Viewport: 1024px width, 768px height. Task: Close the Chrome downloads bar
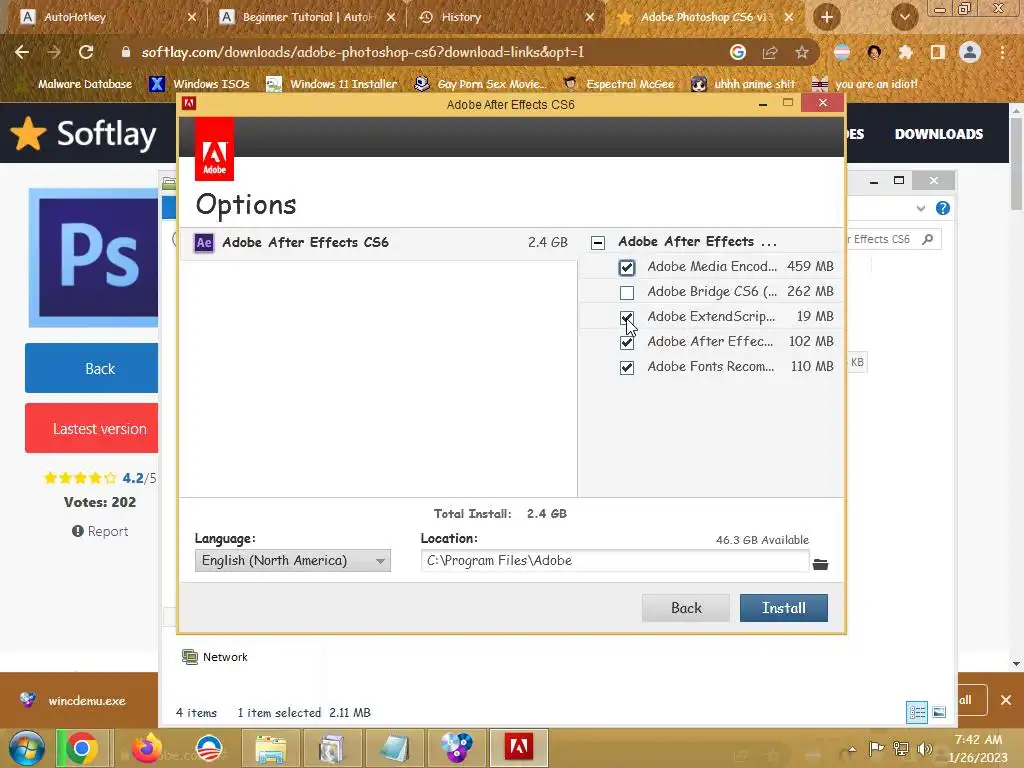(1006, 700)
